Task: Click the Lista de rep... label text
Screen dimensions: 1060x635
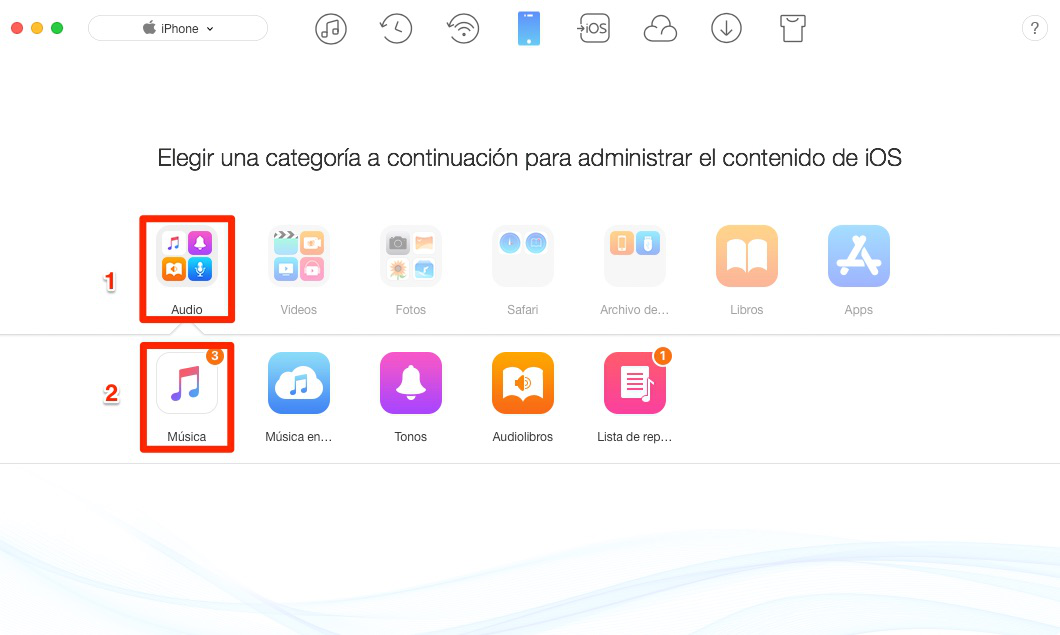Action: (635, 437)
